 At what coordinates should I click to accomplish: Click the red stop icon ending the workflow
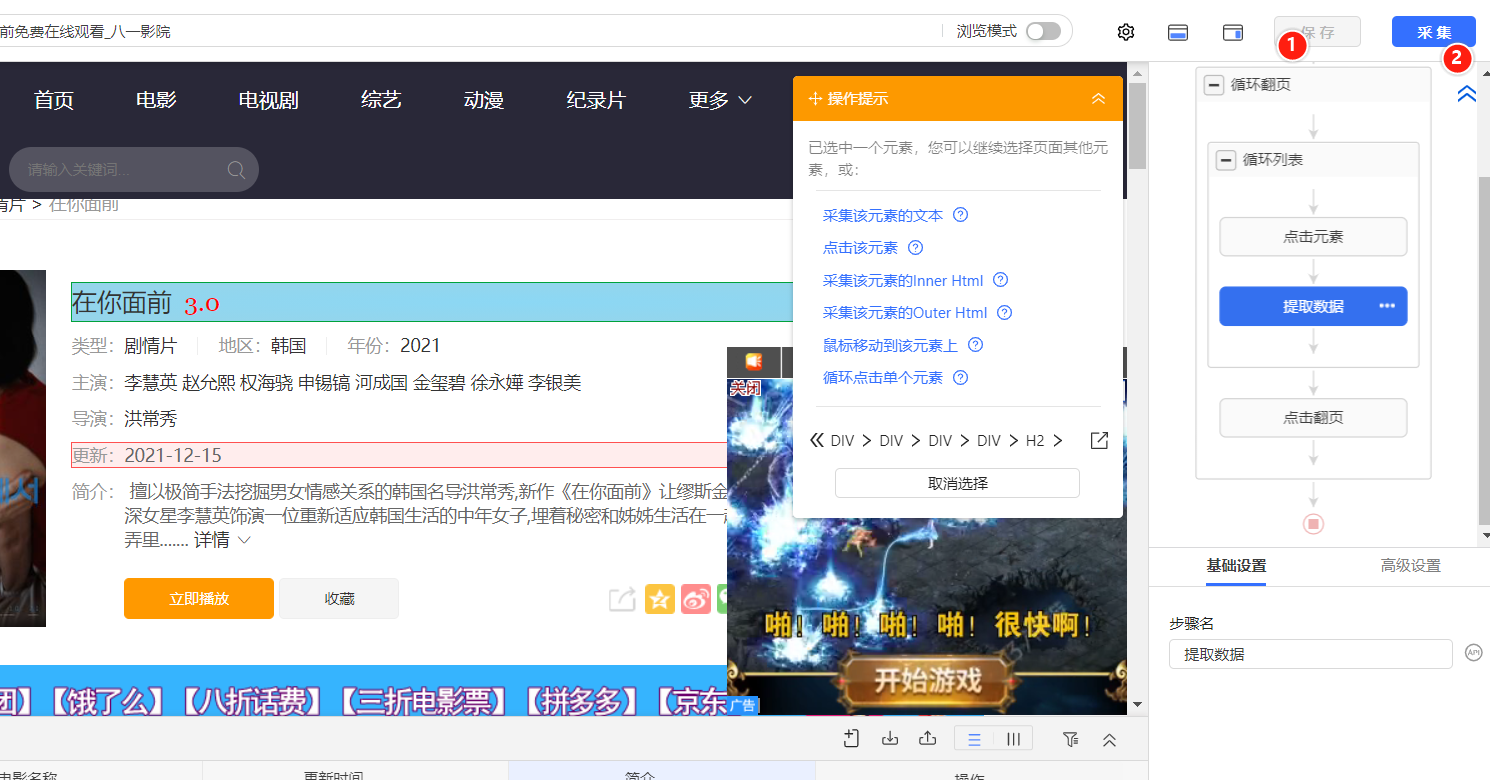click(1314, 524)
